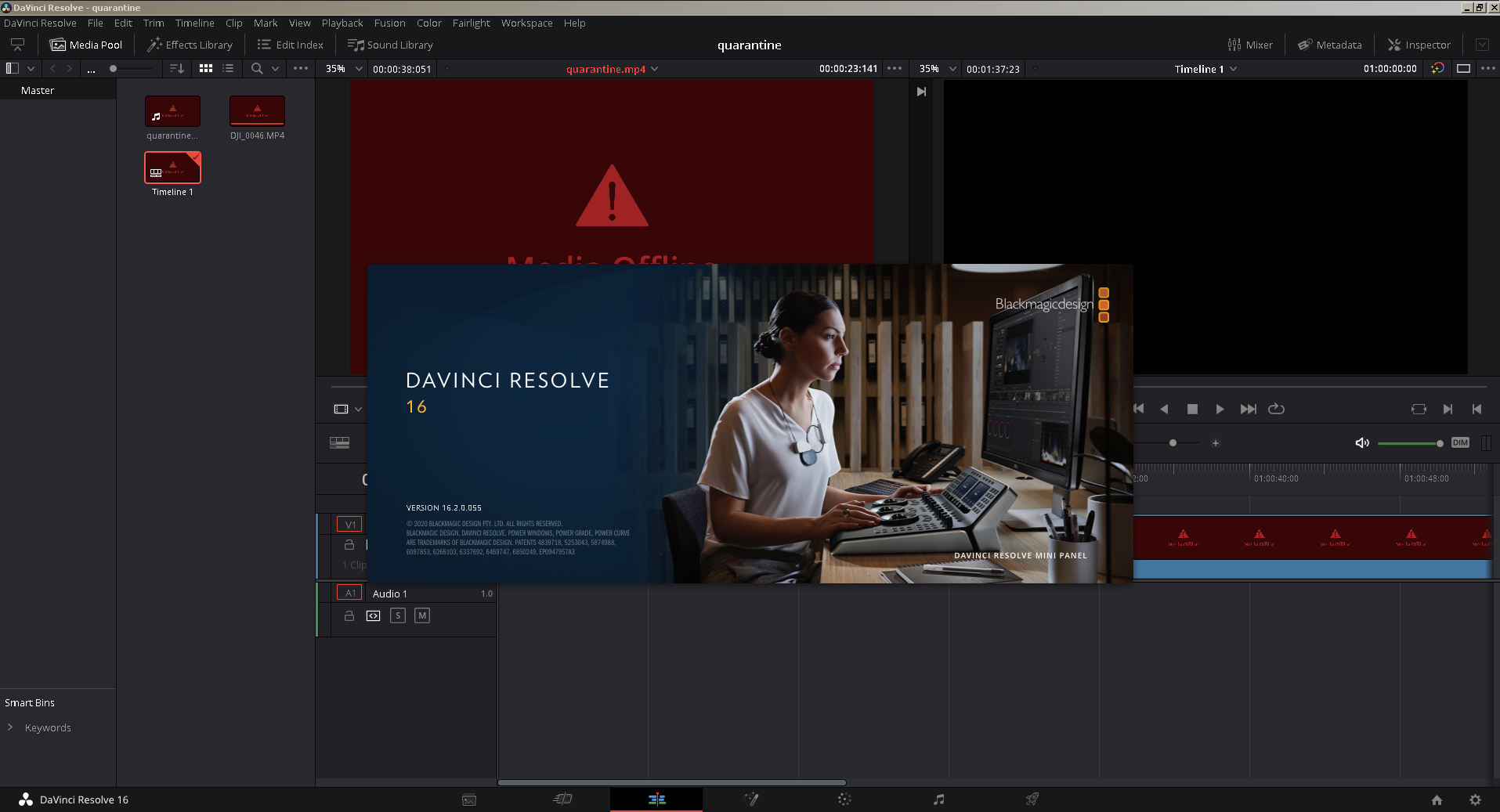Open the Timeline menu

[195, 23]
